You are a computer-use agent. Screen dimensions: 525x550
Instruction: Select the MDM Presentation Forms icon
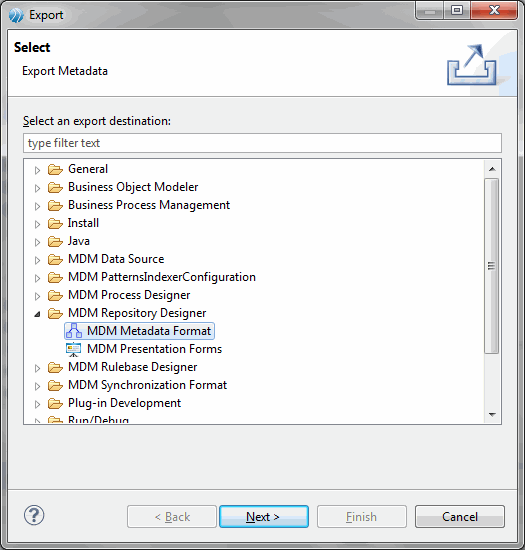click(x=74, y=349)
